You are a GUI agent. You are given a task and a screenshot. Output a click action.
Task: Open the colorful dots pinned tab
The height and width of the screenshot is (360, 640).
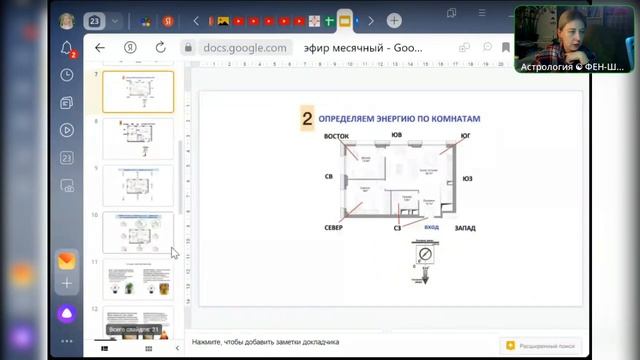(146, 22)
